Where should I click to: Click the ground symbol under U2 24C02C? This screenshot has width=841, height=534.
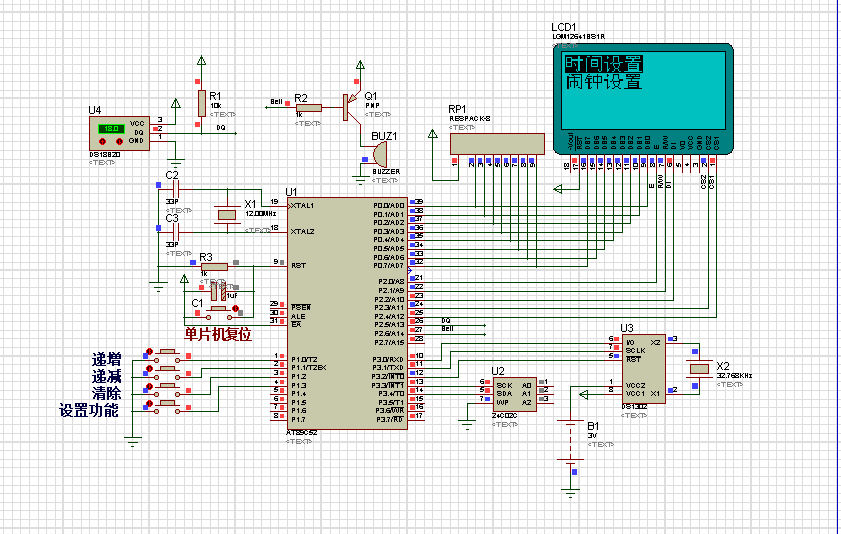pos(467,426)
